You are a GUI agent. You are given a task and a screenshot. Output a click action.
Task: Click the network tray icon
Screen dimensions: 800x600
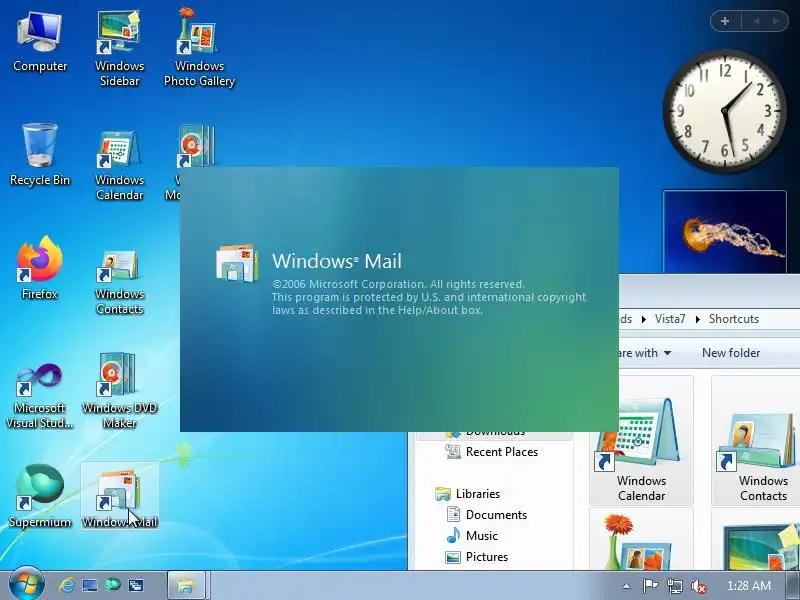674,586
